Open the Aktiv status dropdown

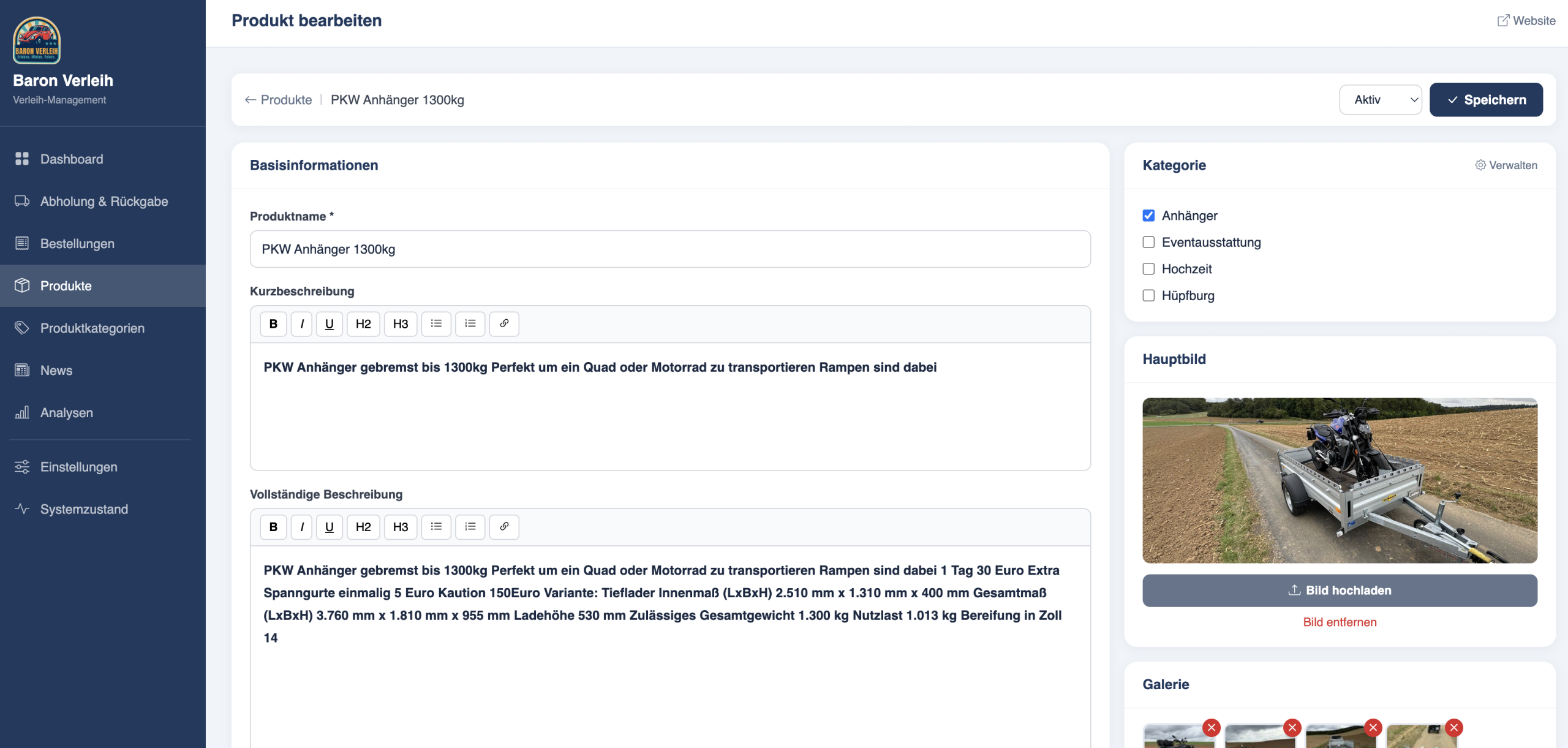tap(1380, 100)
